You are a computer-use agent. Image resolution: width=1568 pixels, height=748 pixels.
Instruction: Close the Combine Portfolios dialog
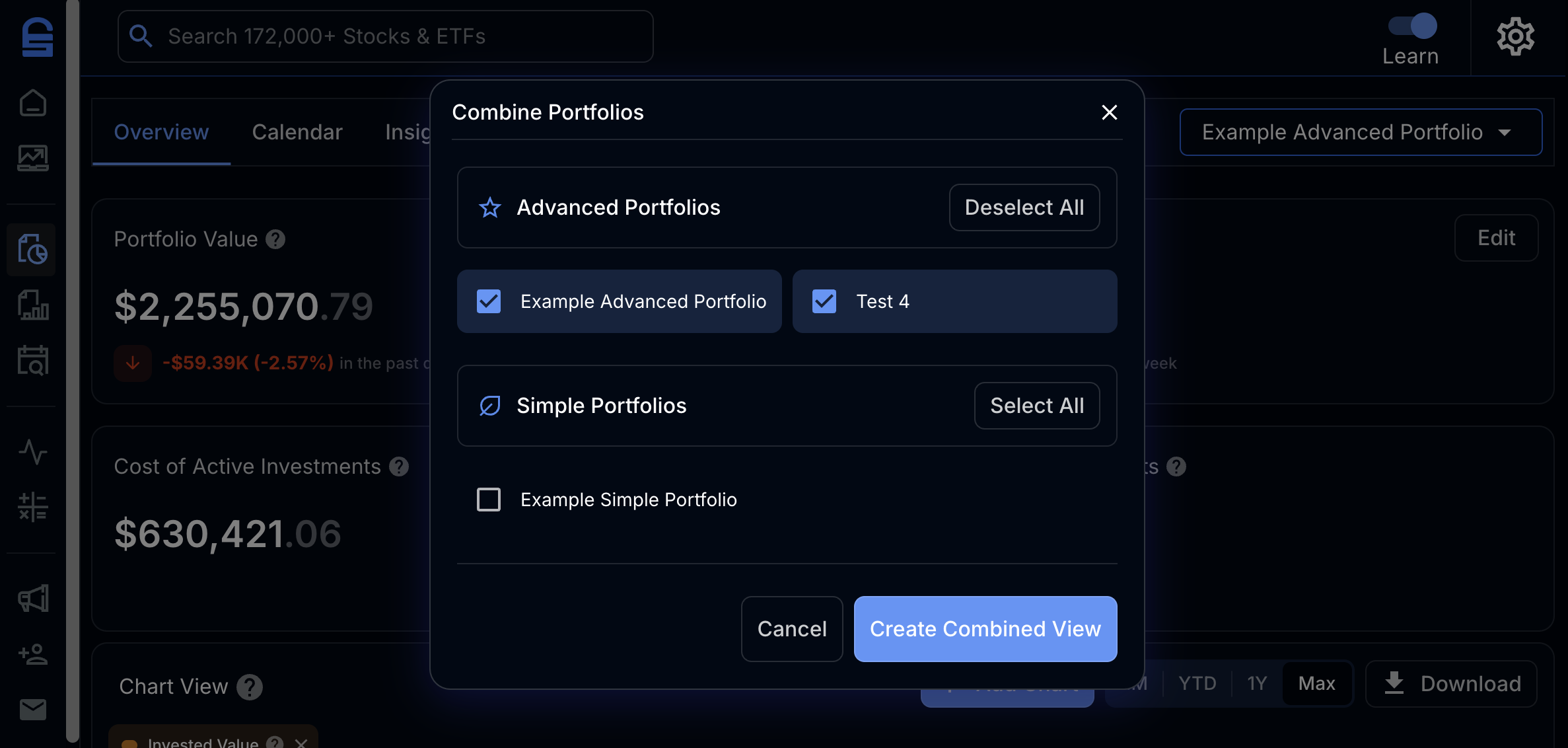tap(1110, 112)
